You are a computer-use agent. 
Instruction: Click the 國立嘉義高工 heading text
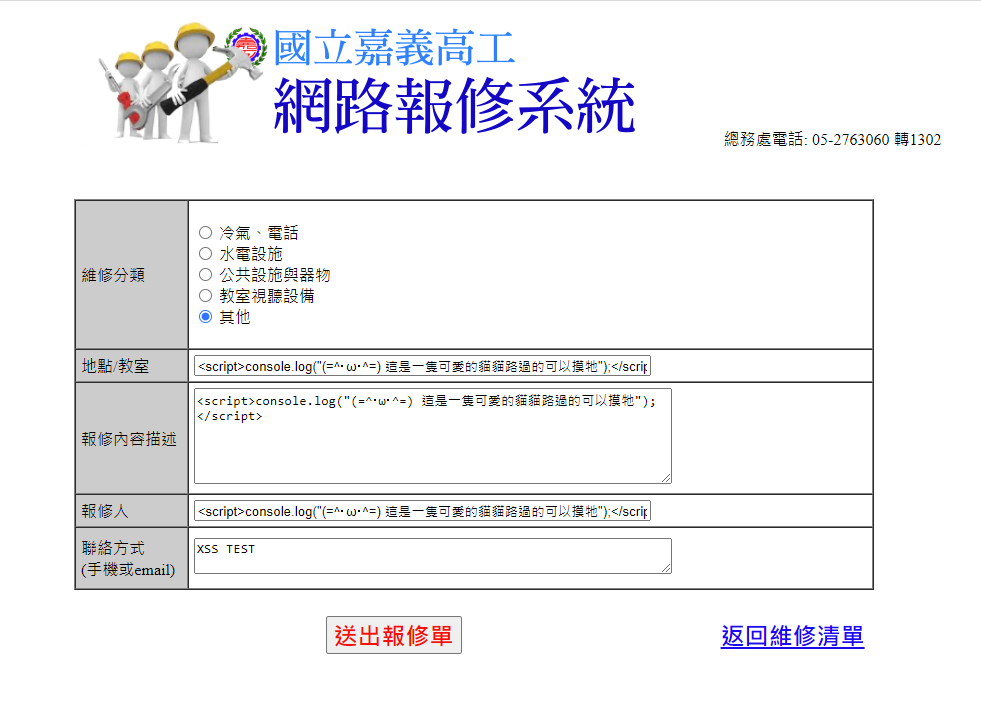point(394,48)
